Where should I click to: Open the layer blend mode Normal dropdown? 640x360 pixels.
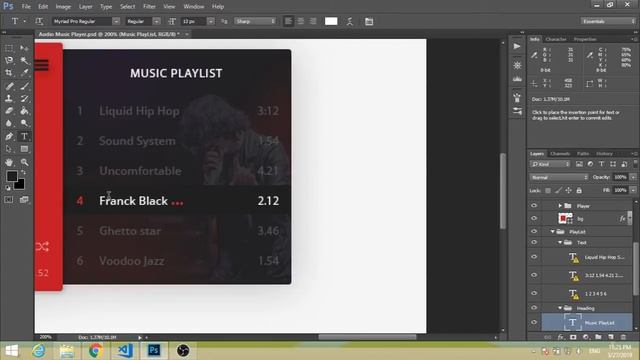click(x=559, y=177)
